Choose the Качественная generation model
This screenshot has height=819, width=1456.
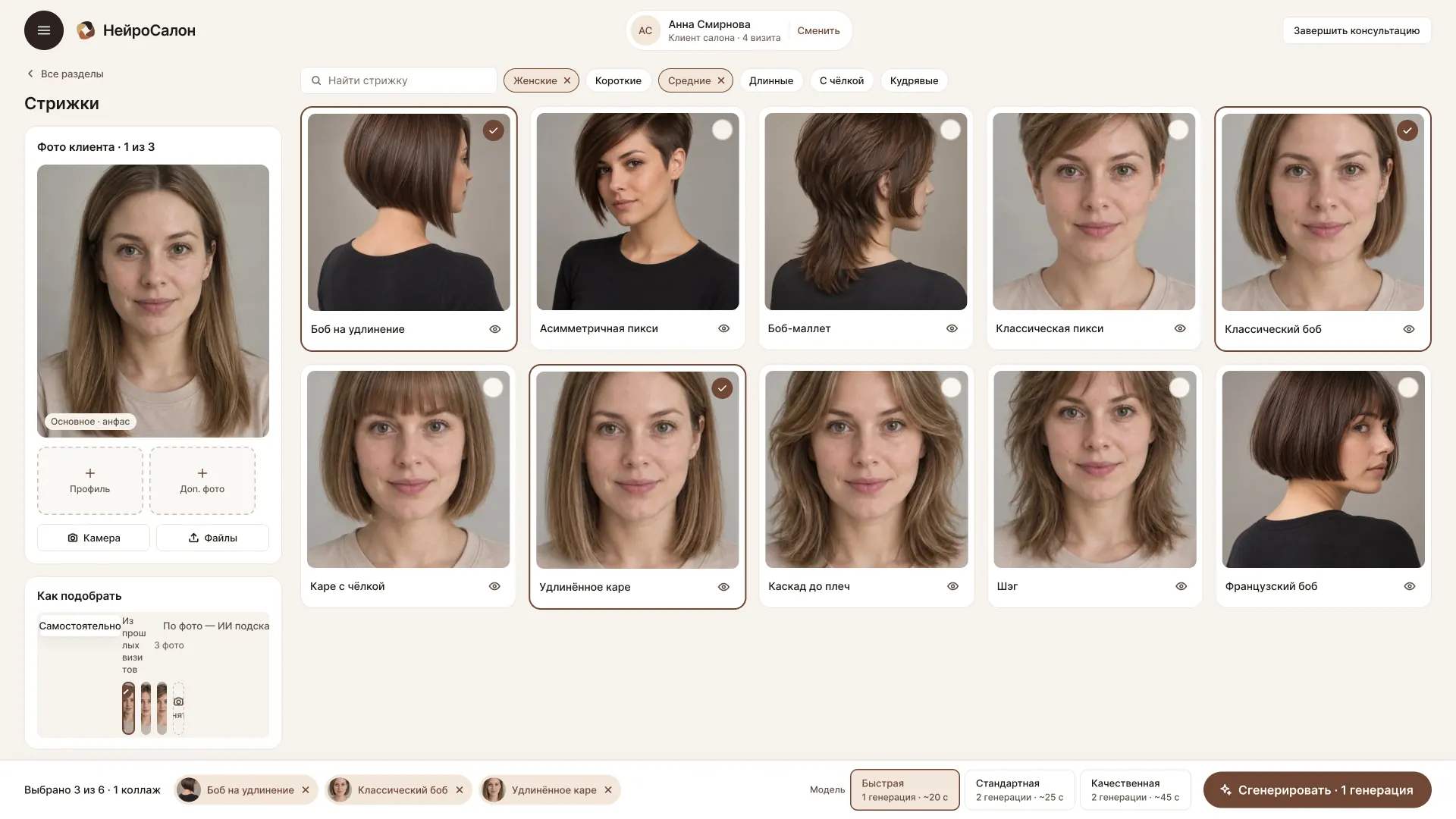1135,790
